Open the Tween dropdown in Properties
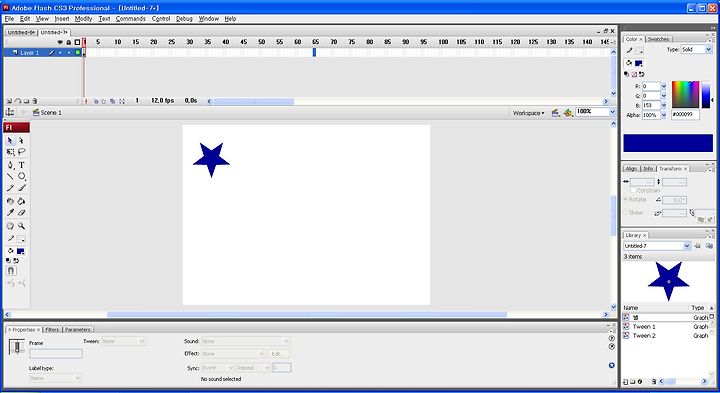This screenshot has width=720, height=393. [123, 341]
